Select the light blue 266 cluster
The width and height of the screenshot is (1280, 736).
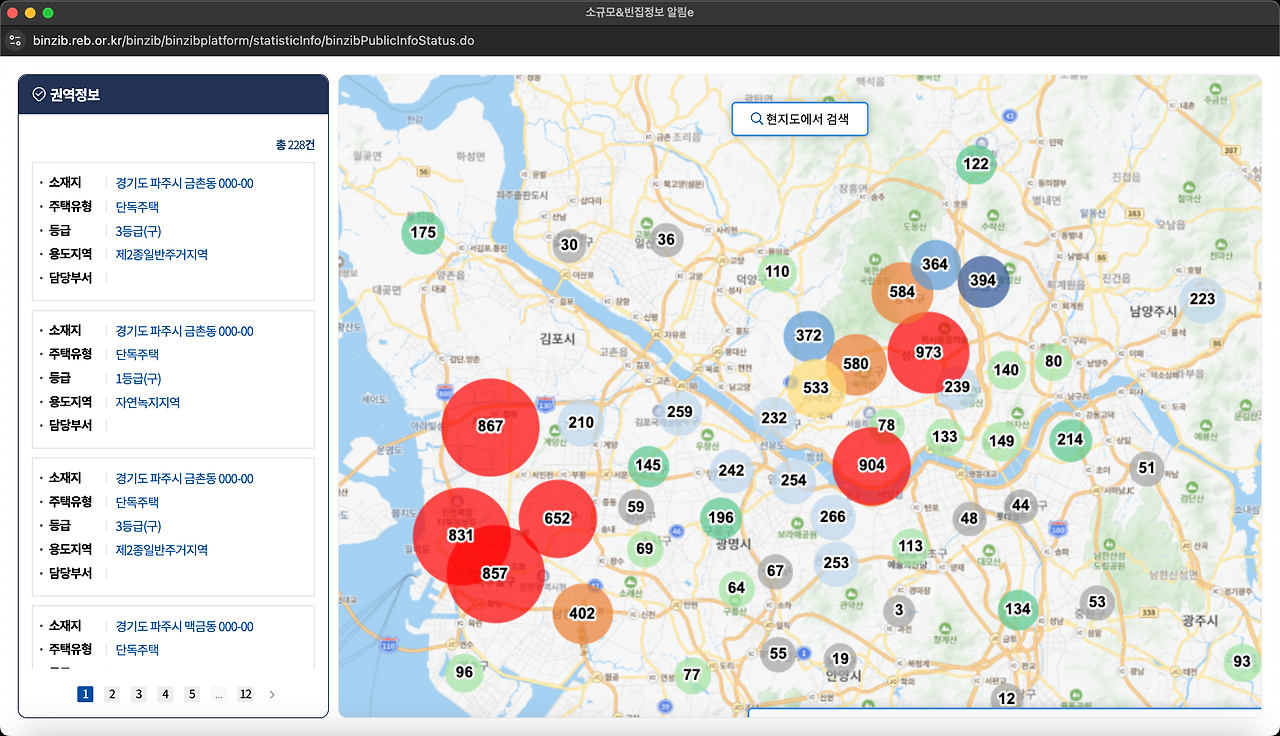(833, 517)
